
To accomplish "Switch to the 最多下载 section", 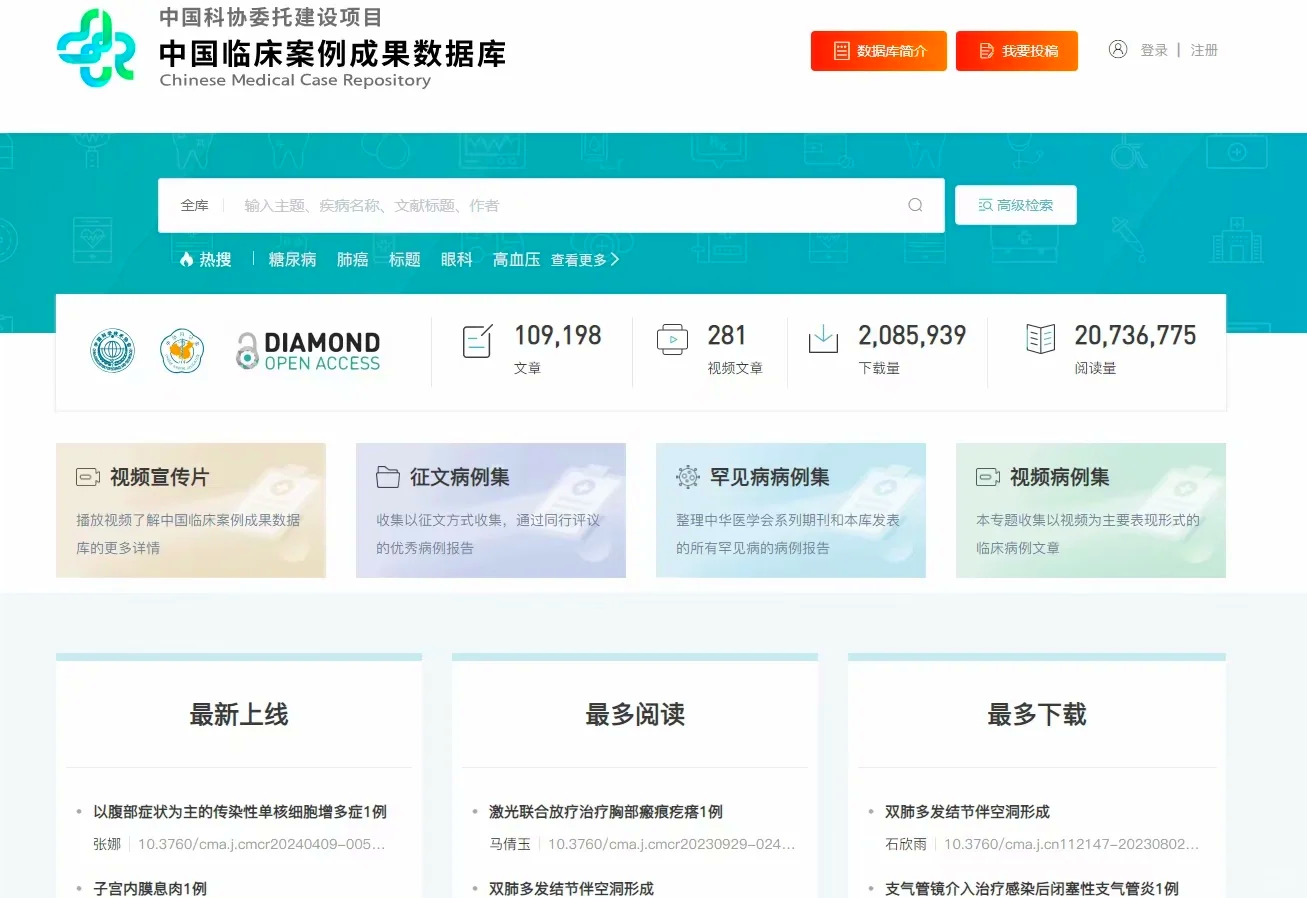I will [x=1036, y=714].
